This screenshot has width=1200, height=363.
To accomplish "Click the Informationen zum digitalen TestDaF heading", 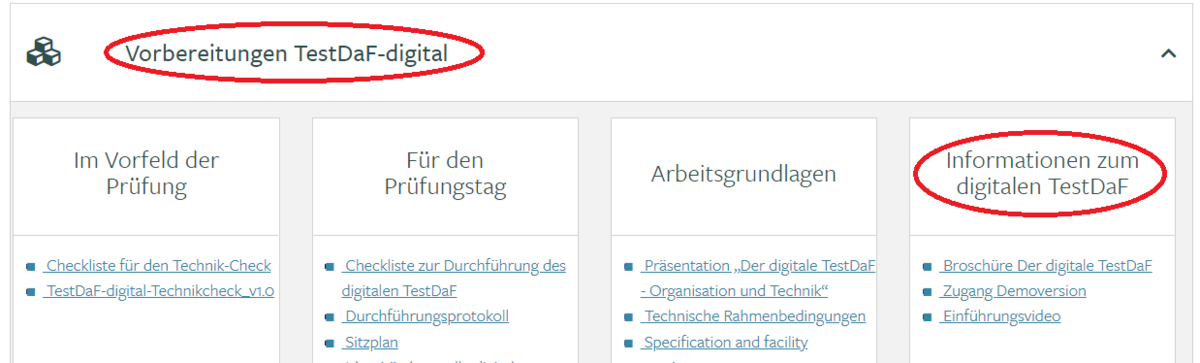I will coord(1042,173).
